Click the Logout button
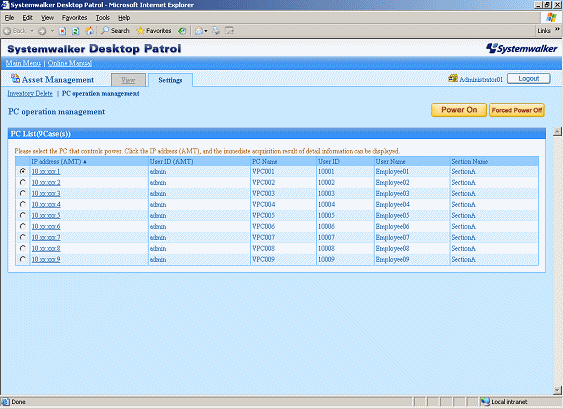Screen dimensions: 563x409 point(529,78)
